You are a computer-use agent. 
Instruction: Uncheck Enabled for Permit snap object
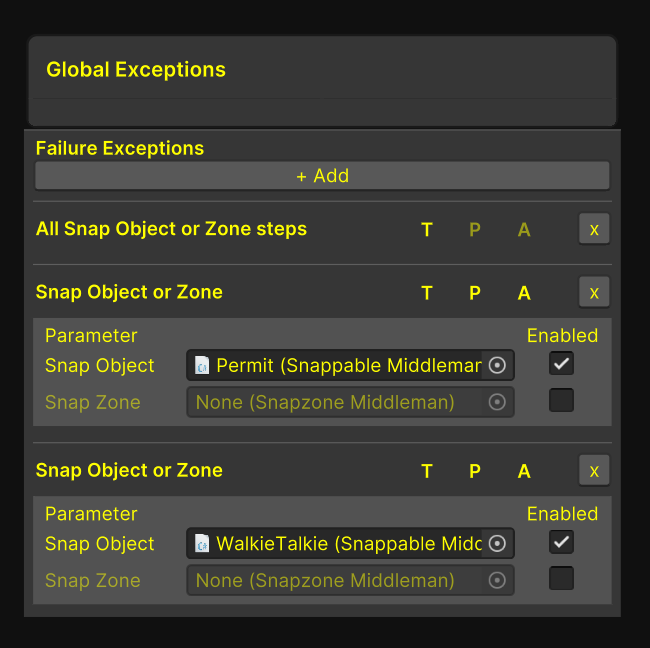561,364
